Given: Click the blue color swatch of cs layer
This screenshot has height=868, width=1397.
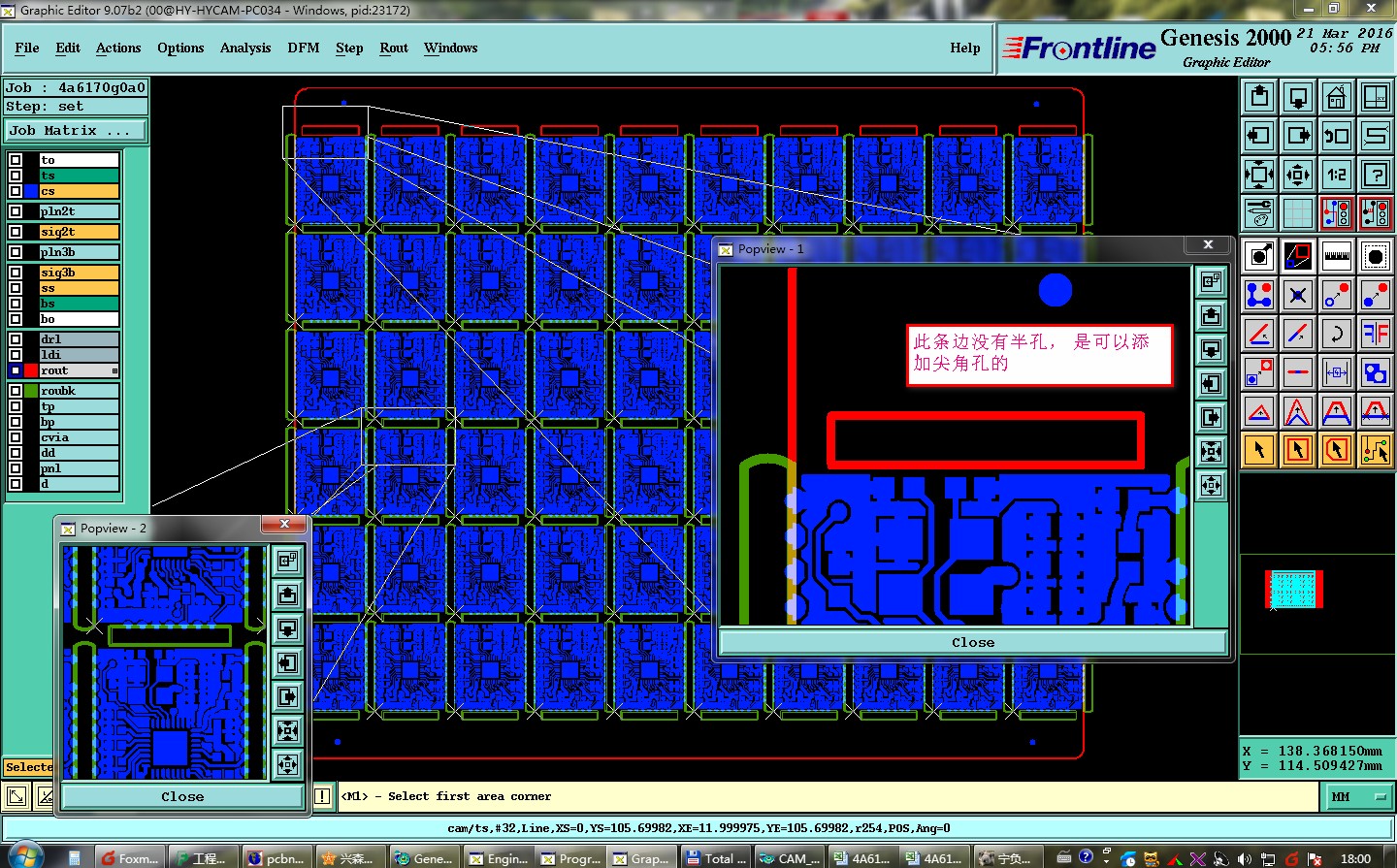Looking at the screenshot, I should (x=32, y=191).
